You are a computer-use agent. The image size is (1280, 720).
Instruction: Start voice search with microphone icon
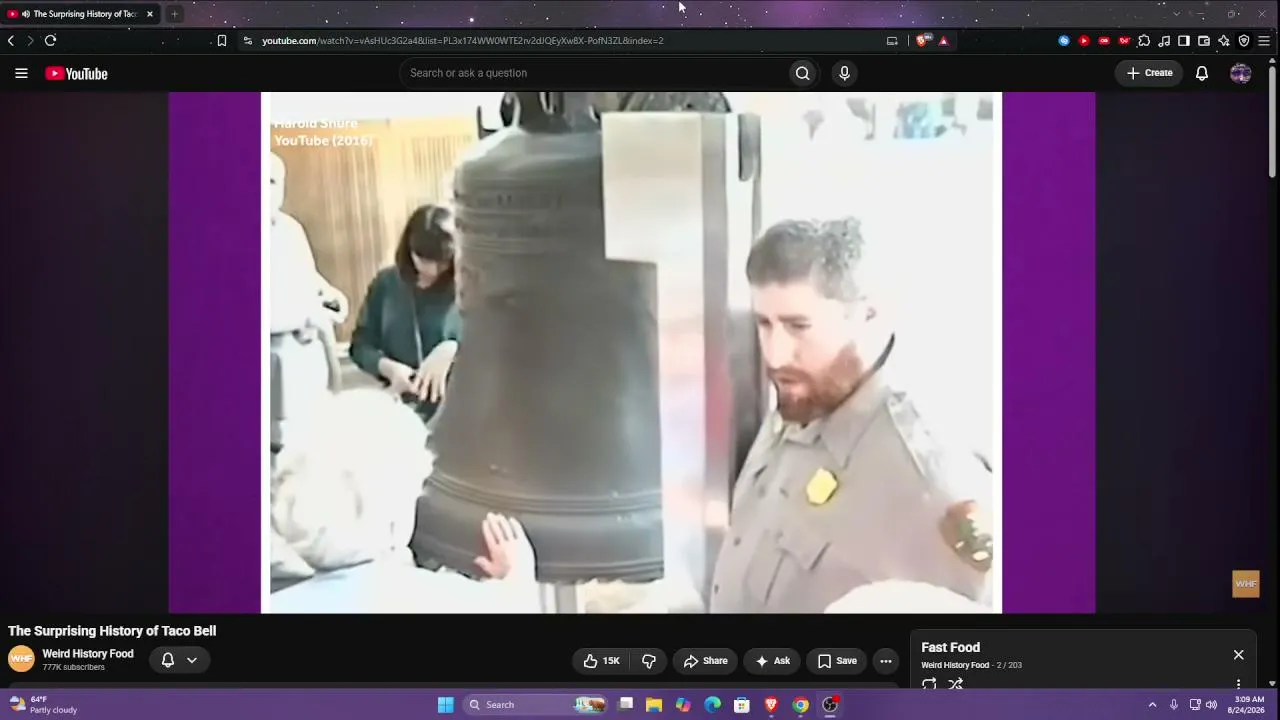(x=844, y=73)
